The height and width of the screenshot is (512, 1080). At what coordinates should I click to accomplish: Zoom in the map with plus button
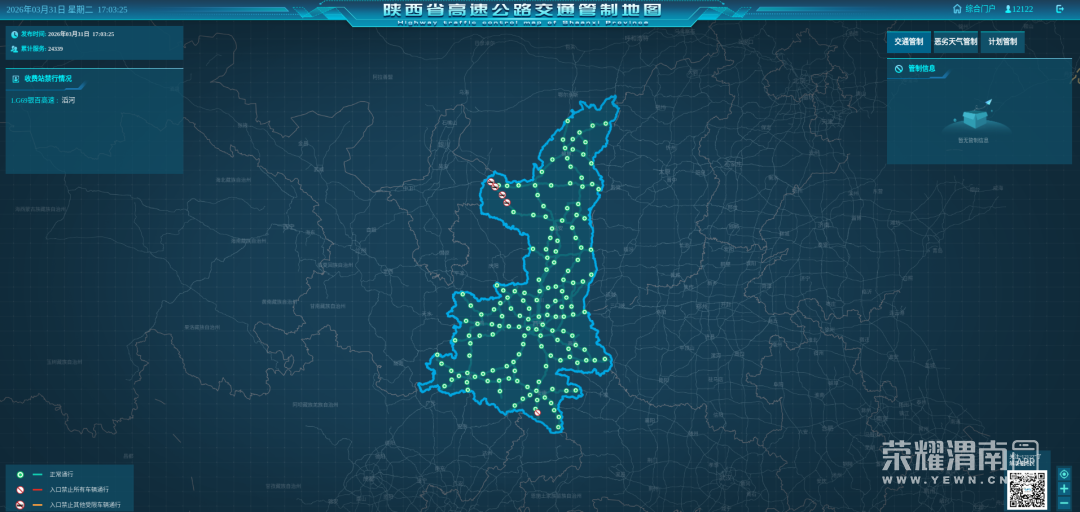[x=1064, y=489]
